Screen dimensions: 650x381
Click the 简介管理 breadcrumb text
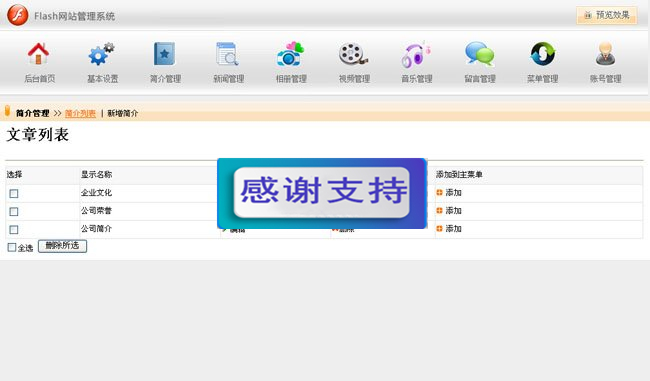point(33,113)
